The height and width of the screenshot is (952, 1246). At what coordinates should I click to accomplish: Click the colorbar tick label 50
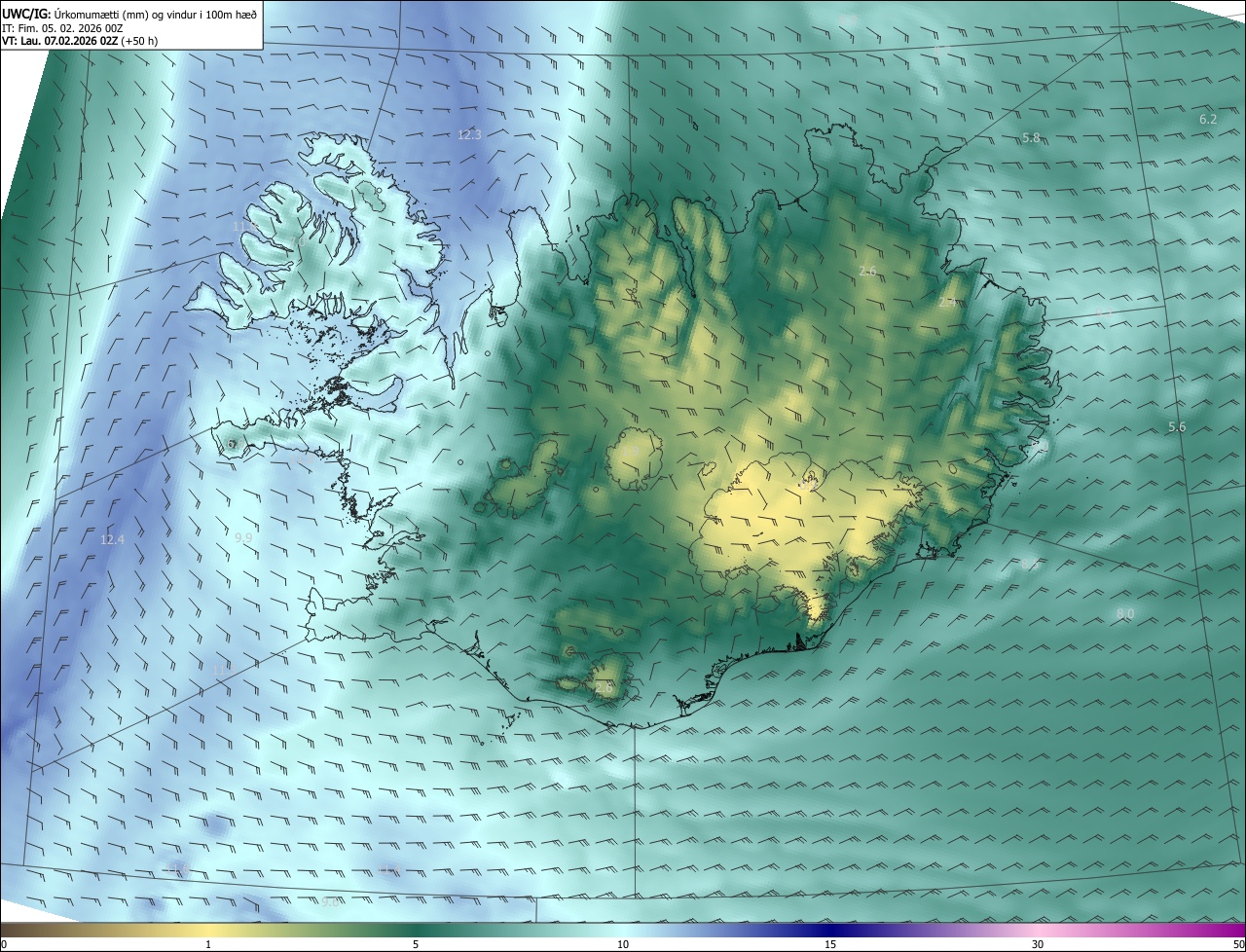coord(1238,944)
